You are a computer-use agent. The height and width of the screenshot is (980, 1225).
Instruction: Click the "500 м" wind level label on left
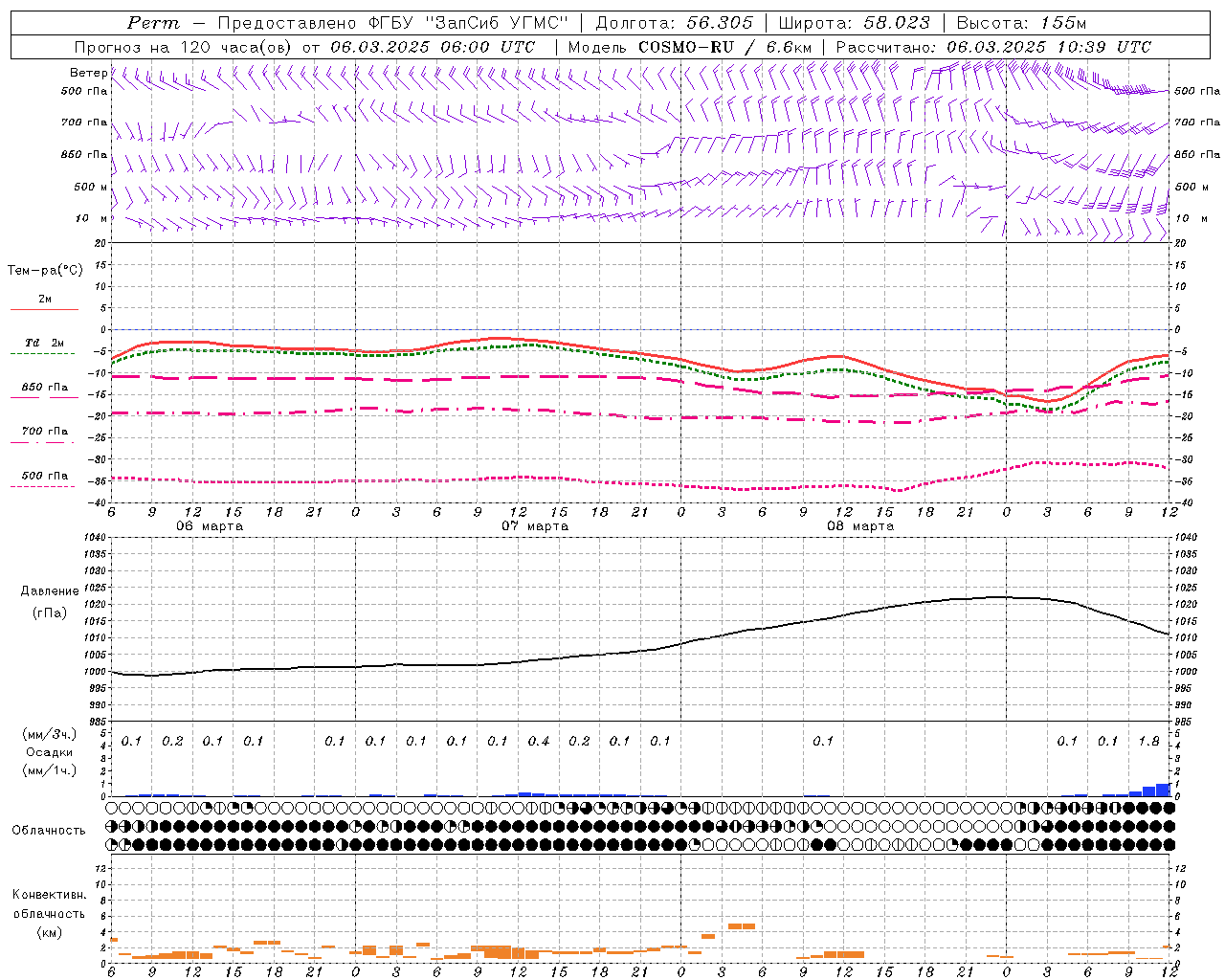click(x=91, y=187)
